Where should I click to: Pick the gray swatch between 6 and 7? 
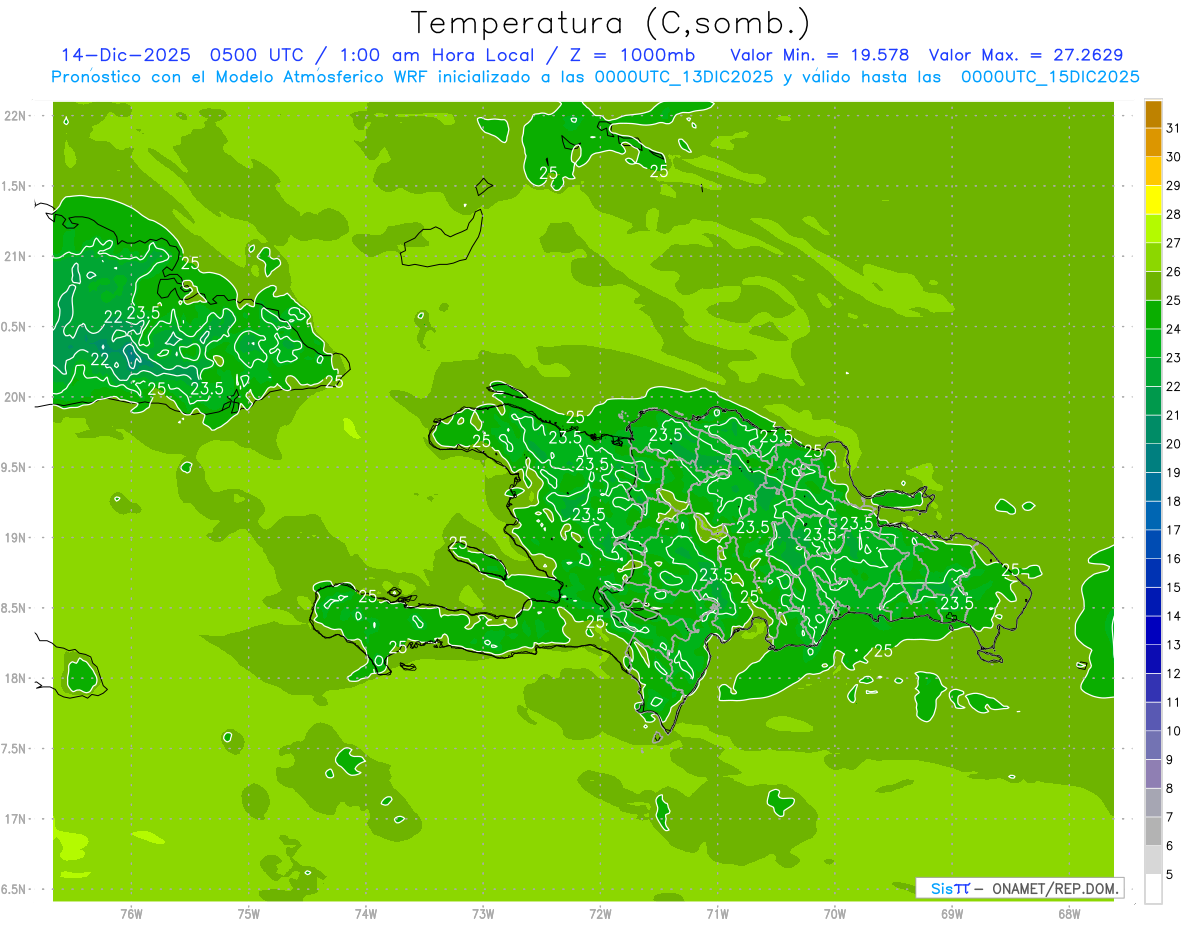click(x=1154, y=831)
